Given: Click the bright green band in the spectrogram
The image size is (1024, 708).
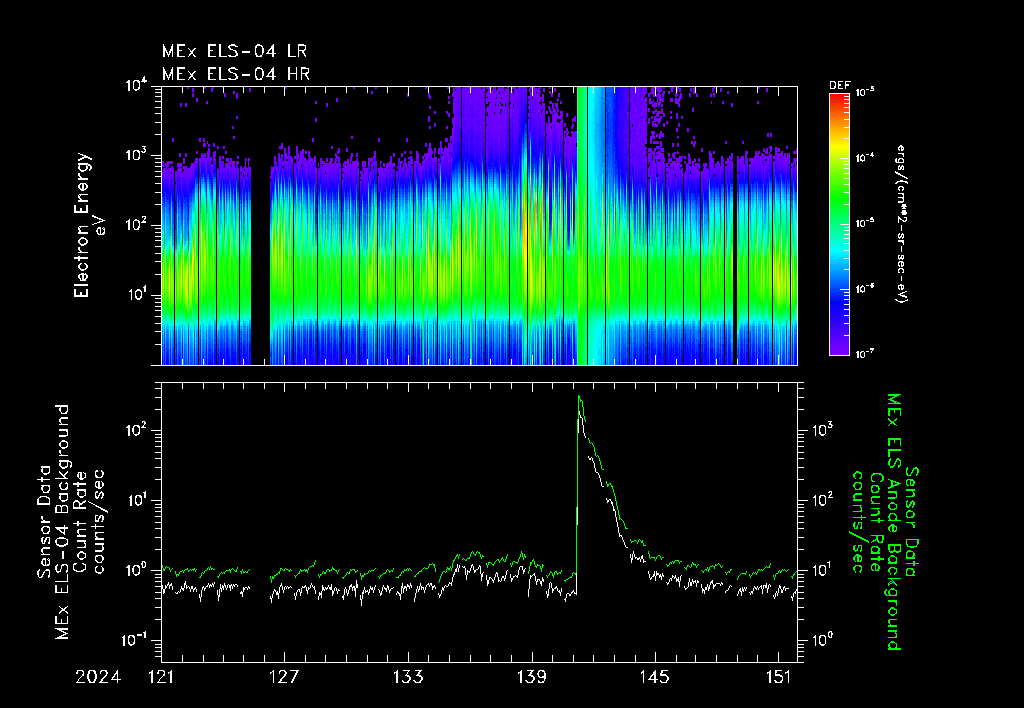Looking at the screenshot, I should click(x=583, y=225).
